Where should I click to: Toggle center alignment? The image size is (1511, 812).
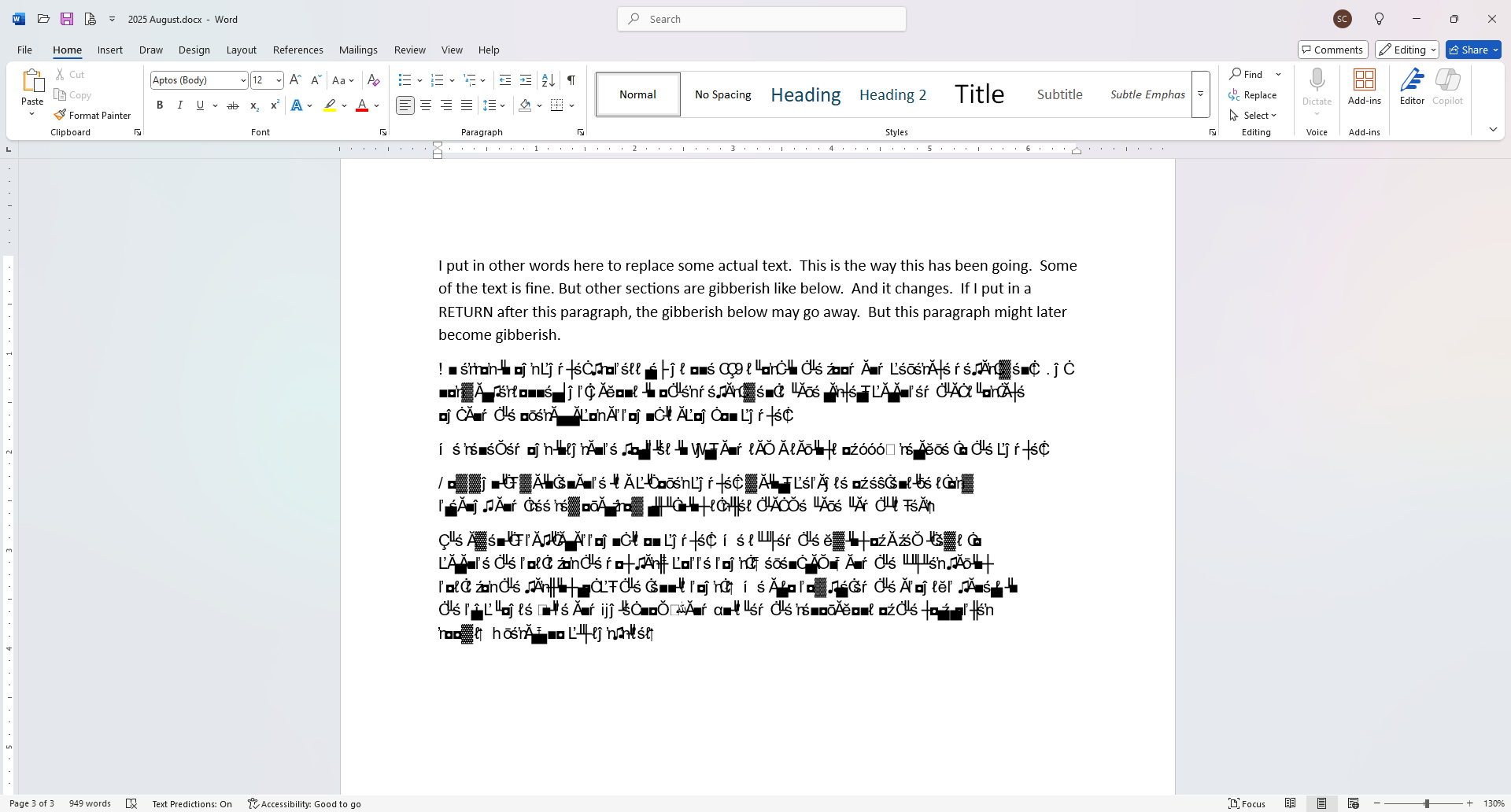point(425,105)
